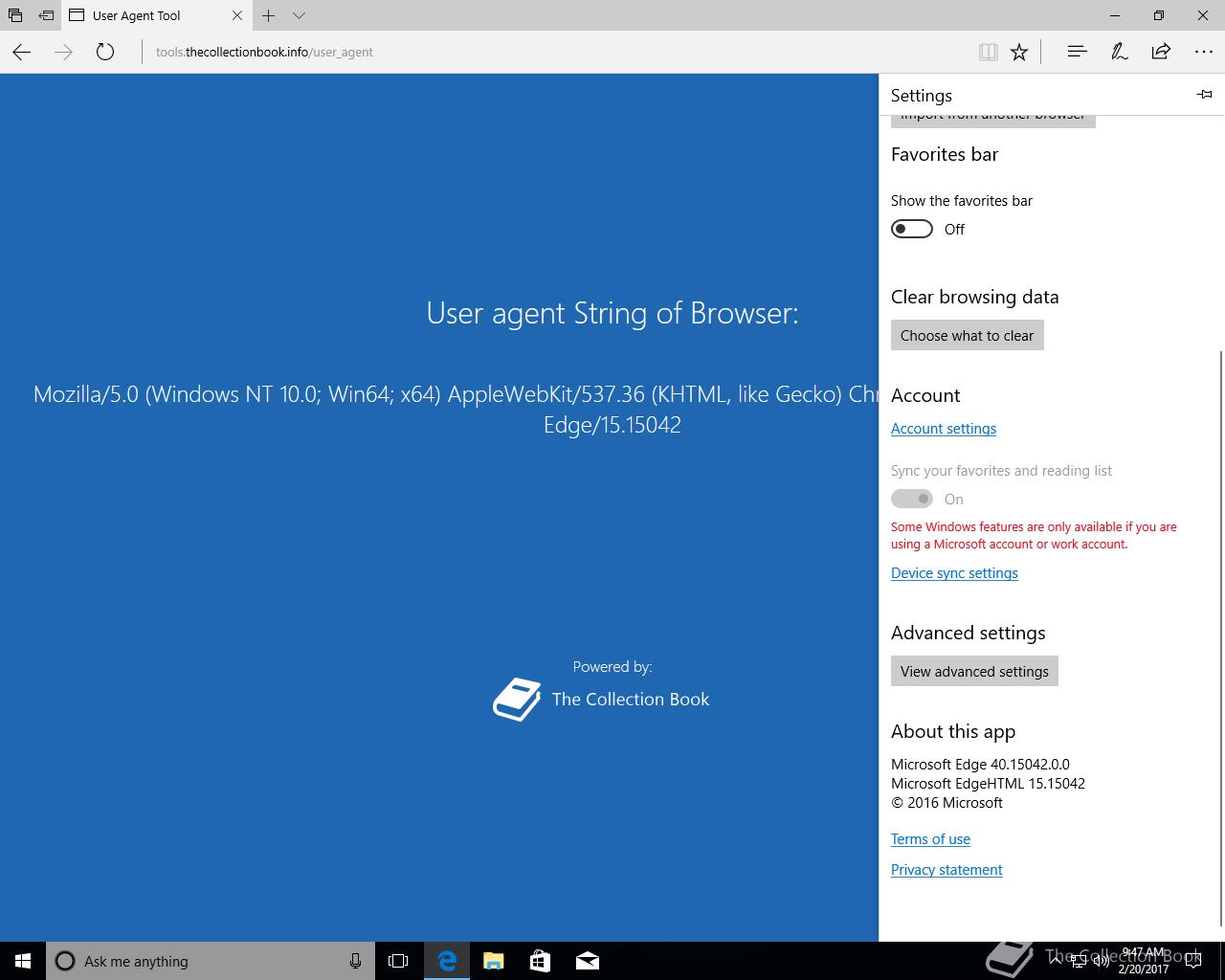
Task: Share this page icon
Action: [x=1161, y=52]
